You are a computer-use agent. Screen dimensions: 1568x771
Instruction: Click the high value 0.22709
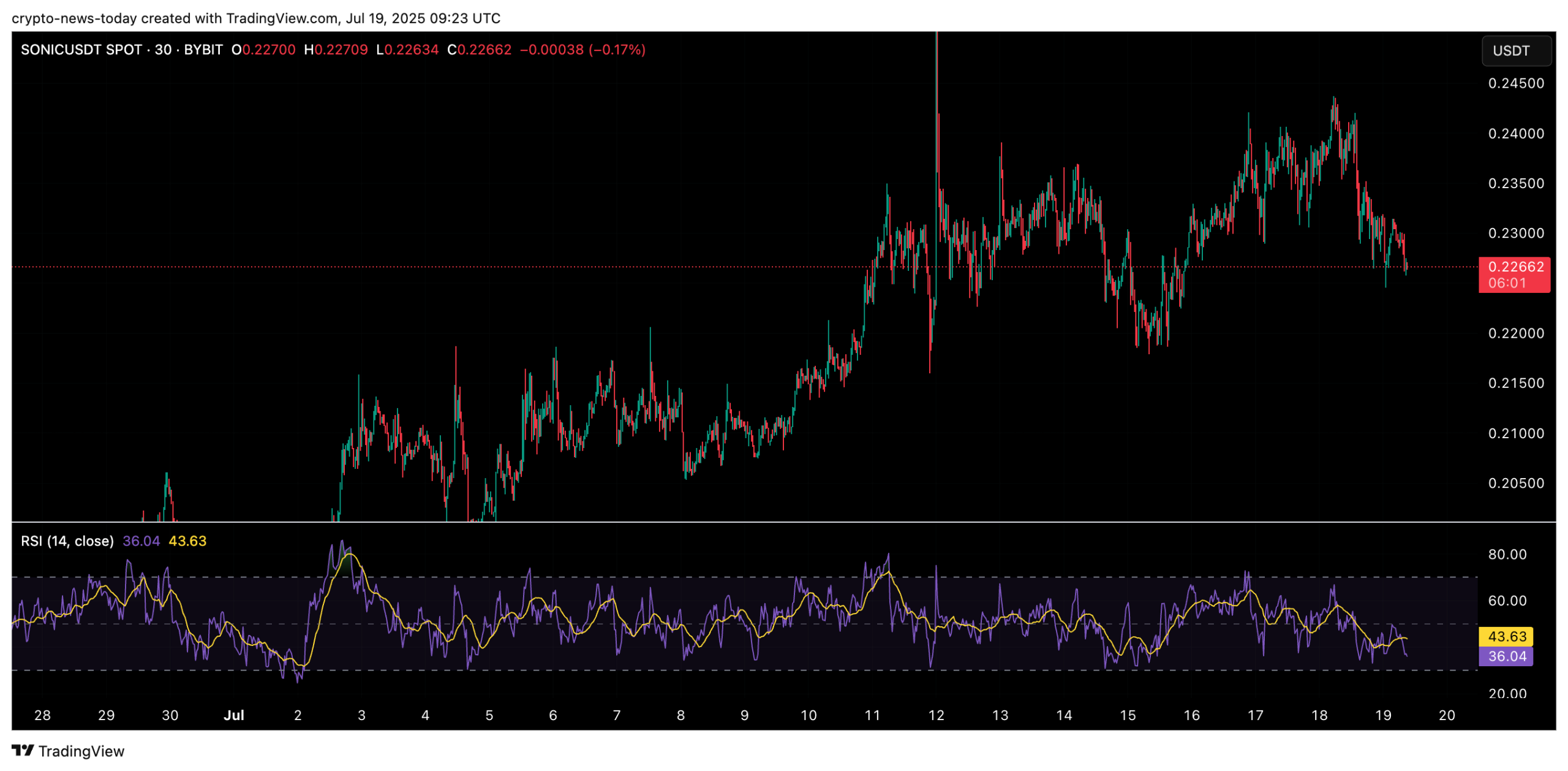point(341,50)
